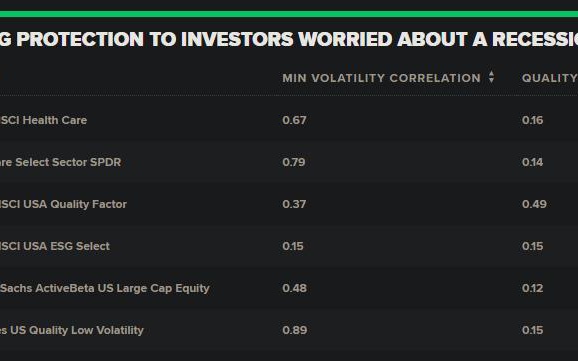Click the 0.67 min volatility value
578x361 pixels.
click(294, 120)
